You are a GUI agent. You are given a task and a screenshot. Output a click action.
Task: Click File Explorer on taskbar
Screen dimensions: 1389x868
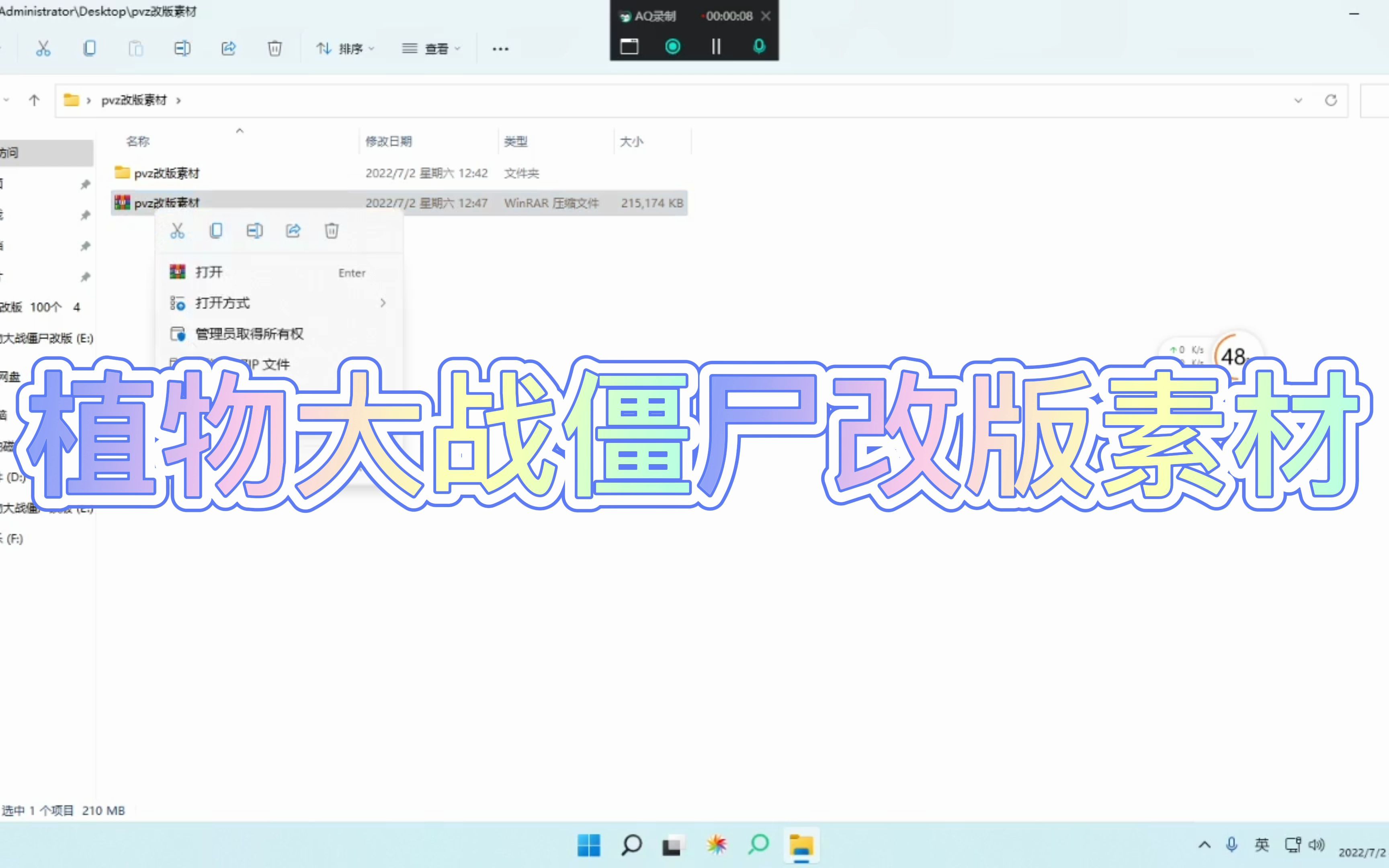pos(801,845)
